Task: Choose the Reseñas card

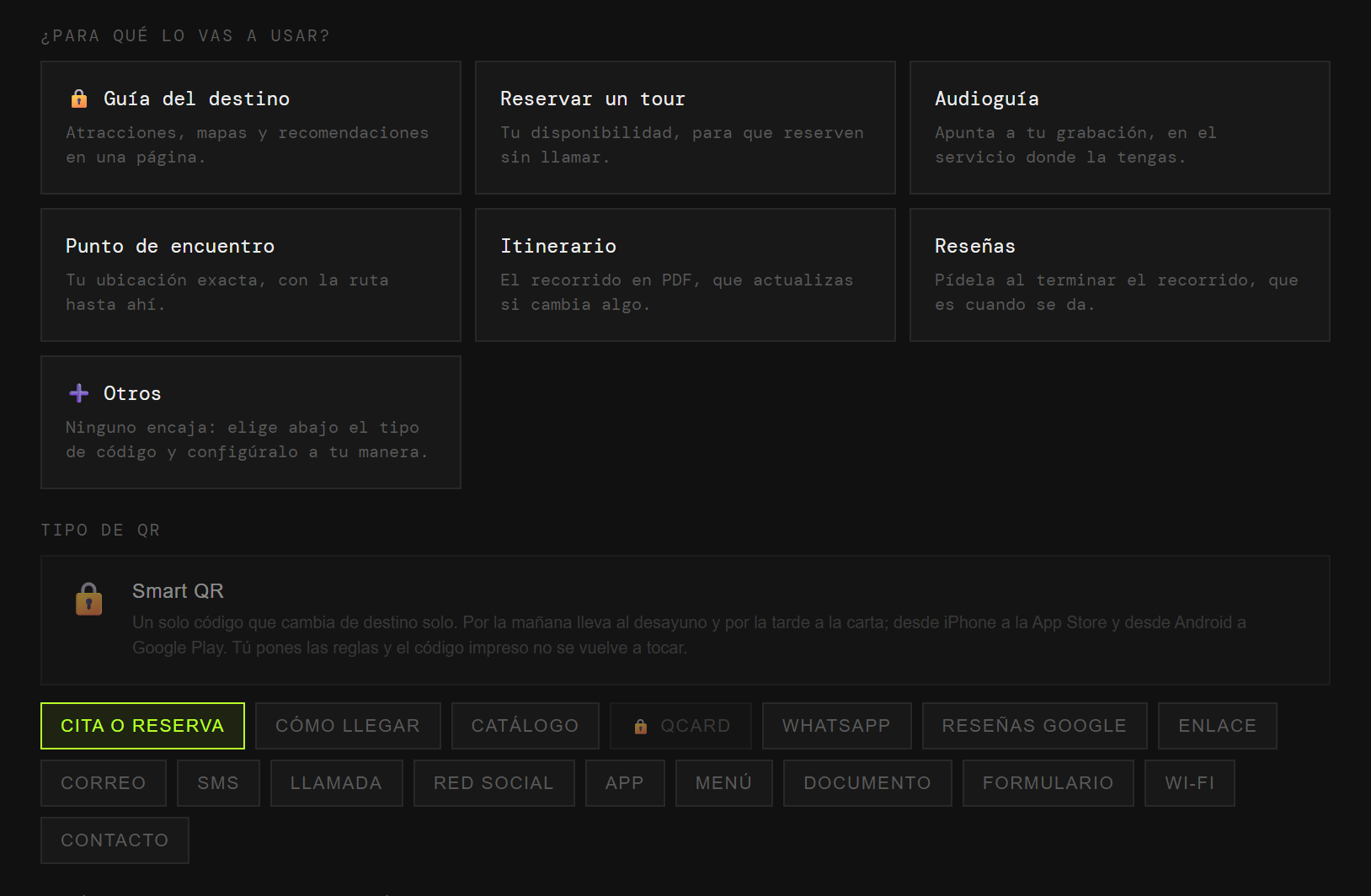Action: click(x=1120, y=275)
